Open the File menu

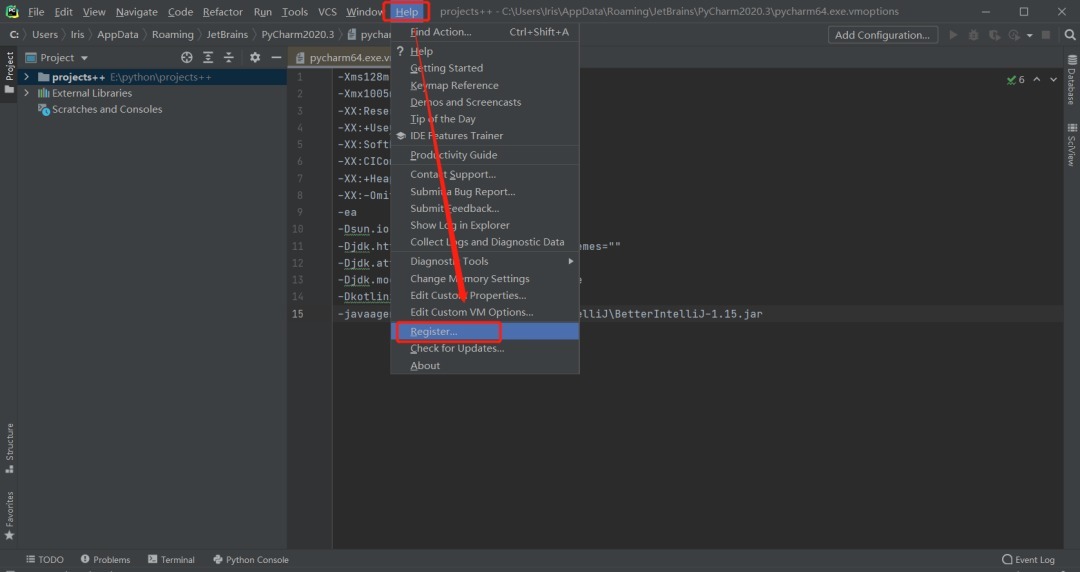[x=36, y=12]
